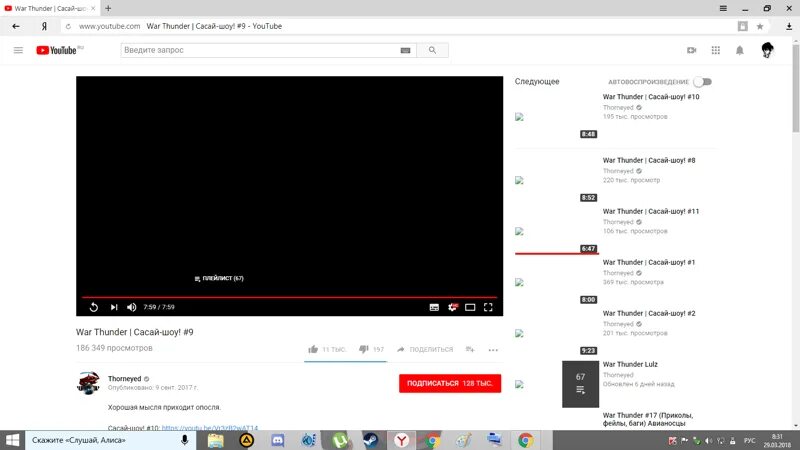This screenshot has height=450, width=800.
Task: Toggle the autoplay switch
Action: [x=703, y=82]
